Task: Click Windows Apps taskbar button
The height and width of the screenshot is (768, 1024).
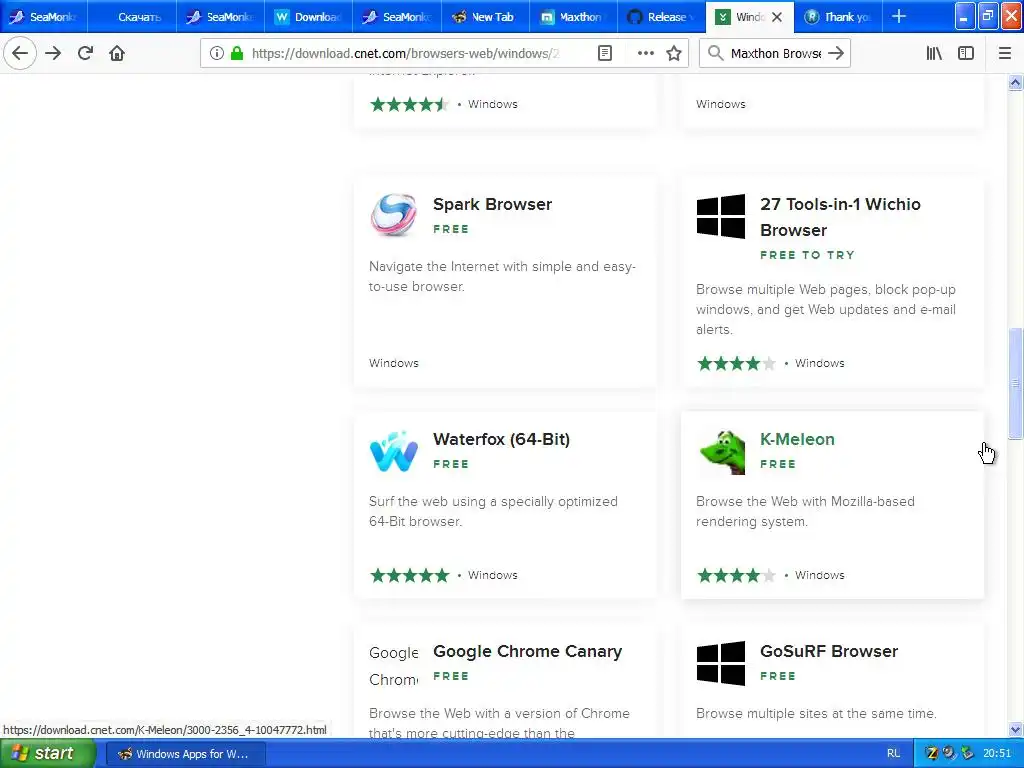Action: pos(184,754)
